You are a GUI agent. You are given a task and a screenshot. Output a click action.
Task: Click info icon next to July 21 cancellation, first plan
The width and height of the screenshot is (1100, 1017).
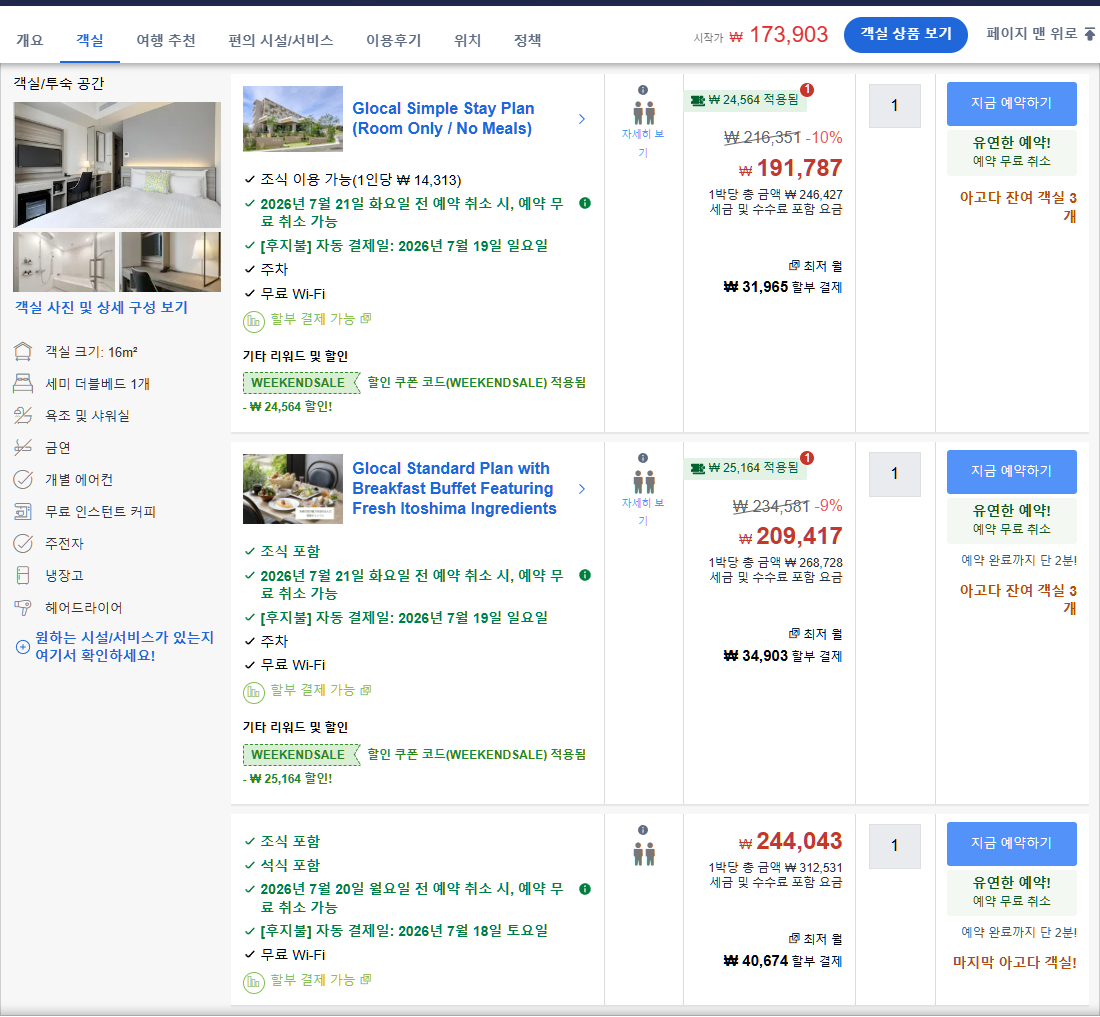(x=585, y=203)
